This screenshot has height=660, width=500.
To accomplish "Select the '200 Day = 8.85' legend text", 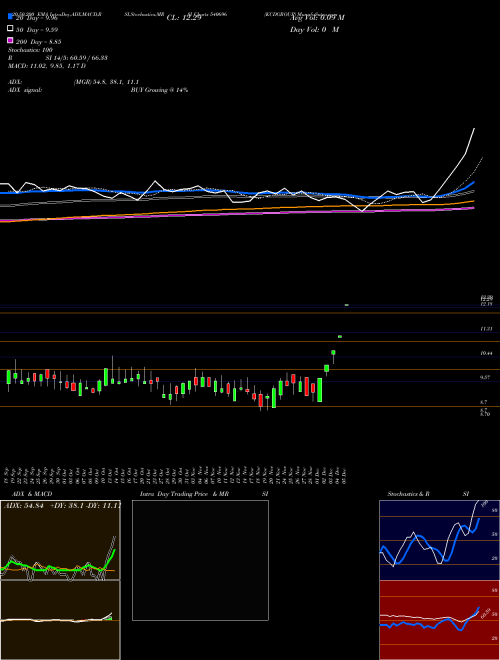I will pos(39,42).
